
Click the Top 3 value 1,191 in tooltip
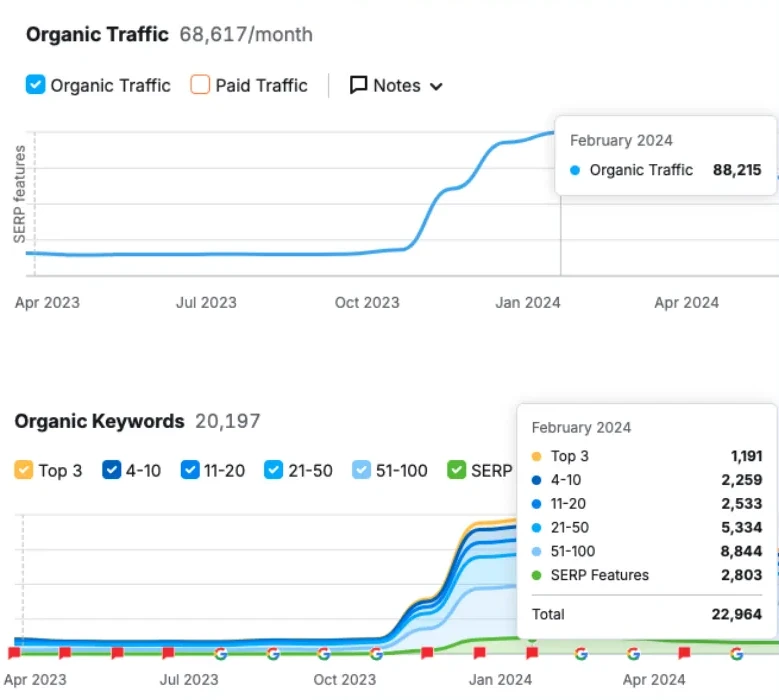(x=746, y=456)
